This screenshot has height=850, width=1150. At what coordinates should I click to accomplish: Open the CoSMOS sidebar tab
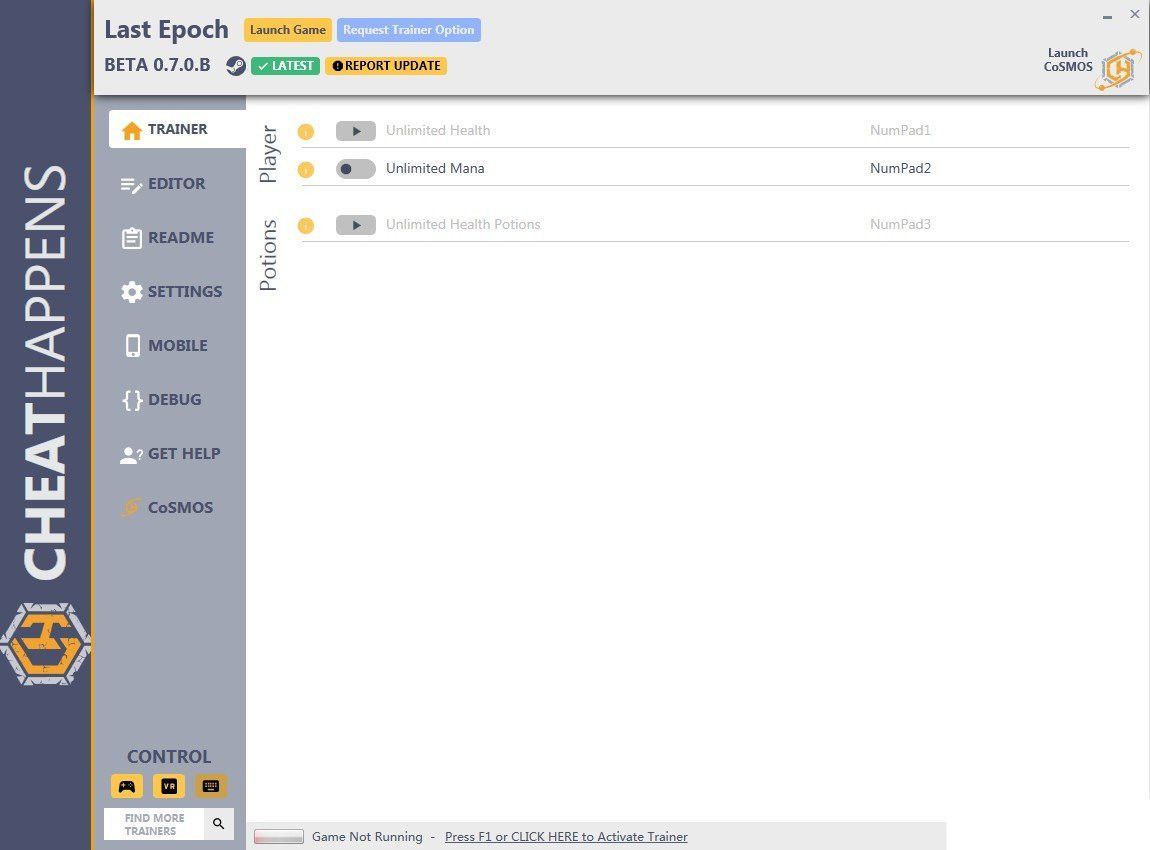pyautogui.click(x=177, y=508)
